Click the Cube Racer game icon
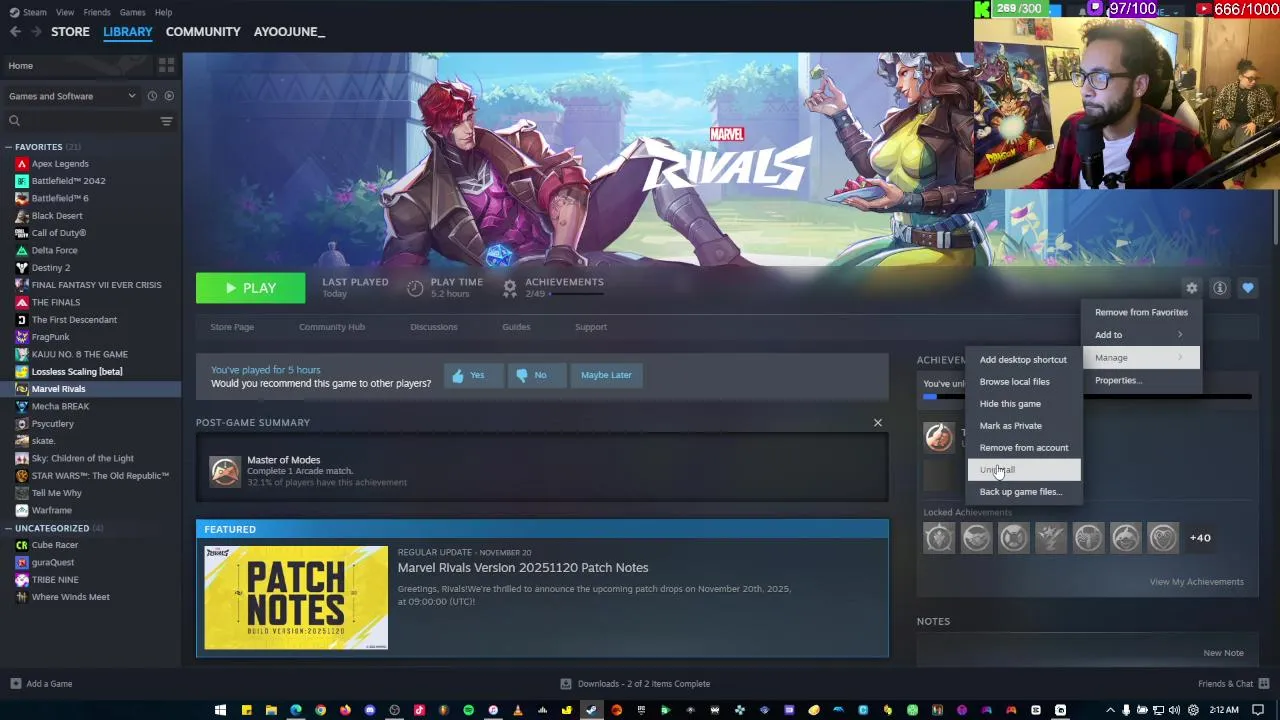This screenshot has height=720, width=1280. coord(22,545)
